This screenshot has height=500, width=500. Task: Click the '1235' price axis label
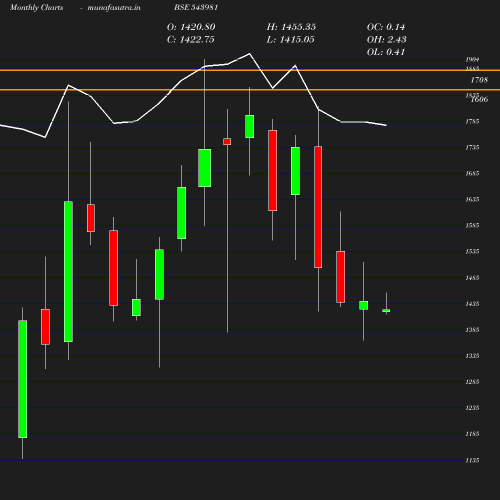coord(472,408)
